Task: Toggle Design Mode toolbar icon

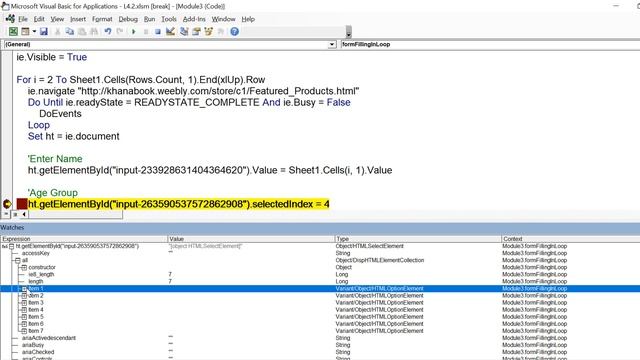Action: click(x=170, y=31)
